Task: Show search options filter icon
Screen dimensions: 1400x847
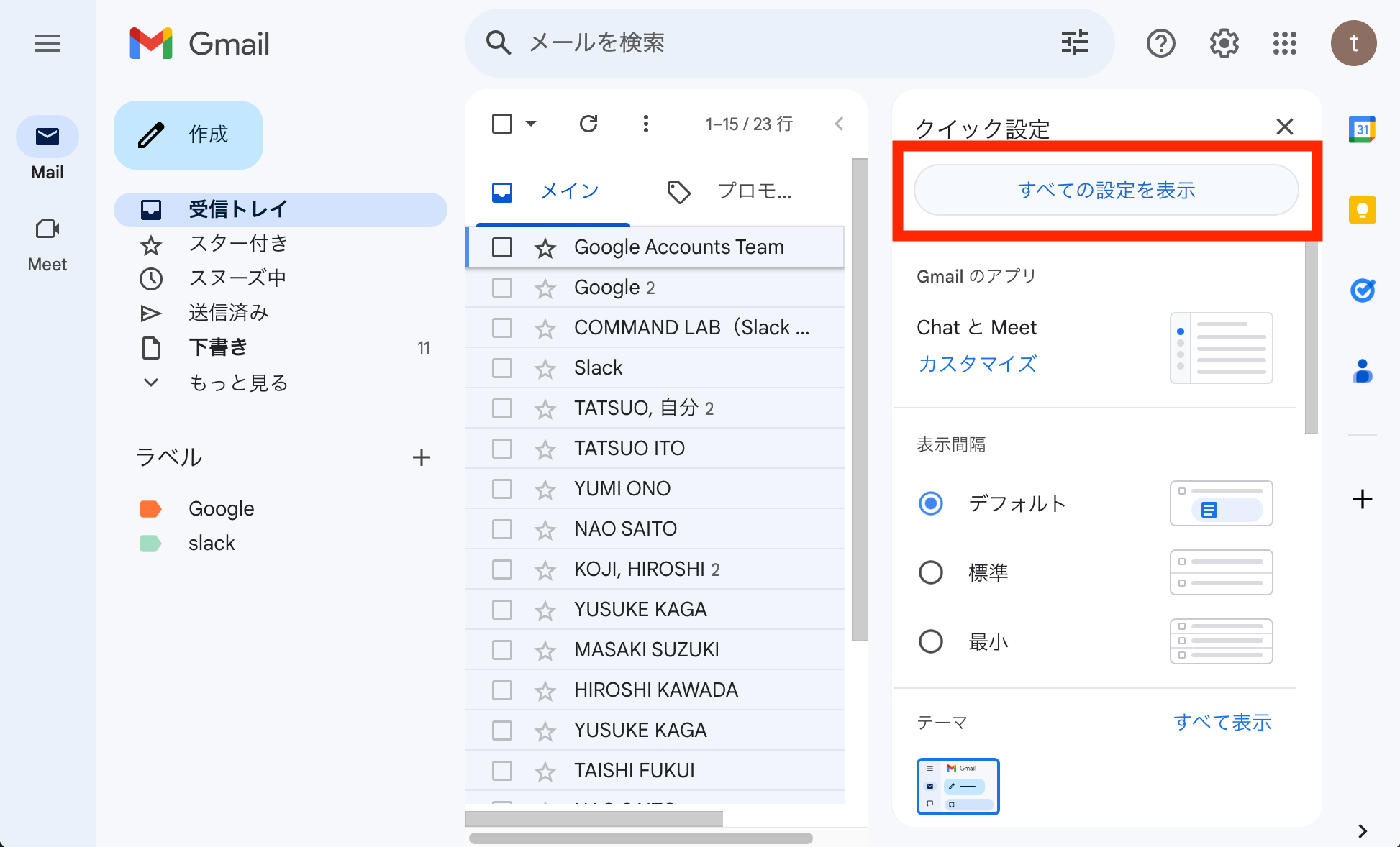Action: tap(1075, 43)
